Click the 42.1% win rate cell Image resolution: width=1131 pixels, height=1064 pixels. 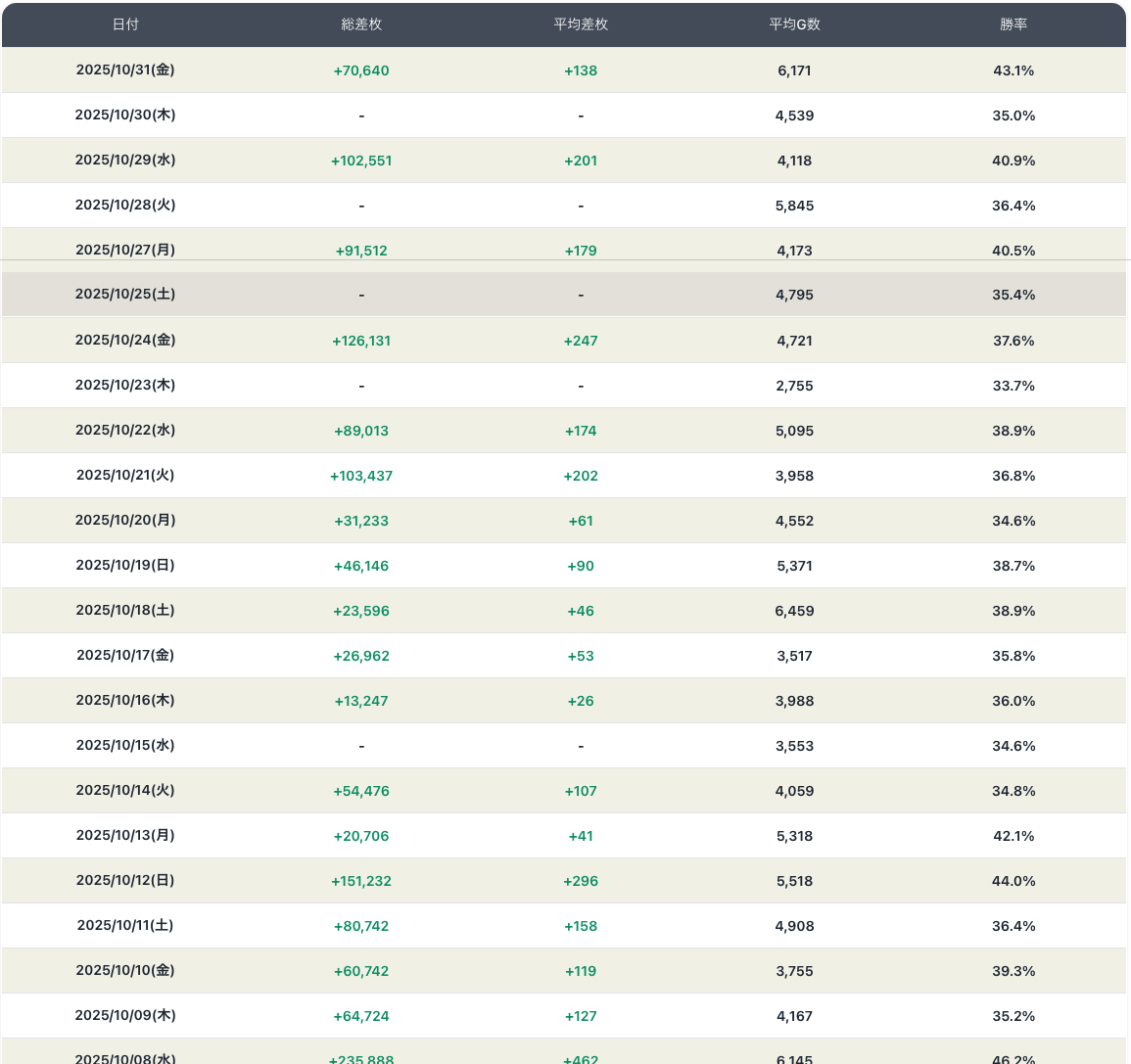point(1013,836)
